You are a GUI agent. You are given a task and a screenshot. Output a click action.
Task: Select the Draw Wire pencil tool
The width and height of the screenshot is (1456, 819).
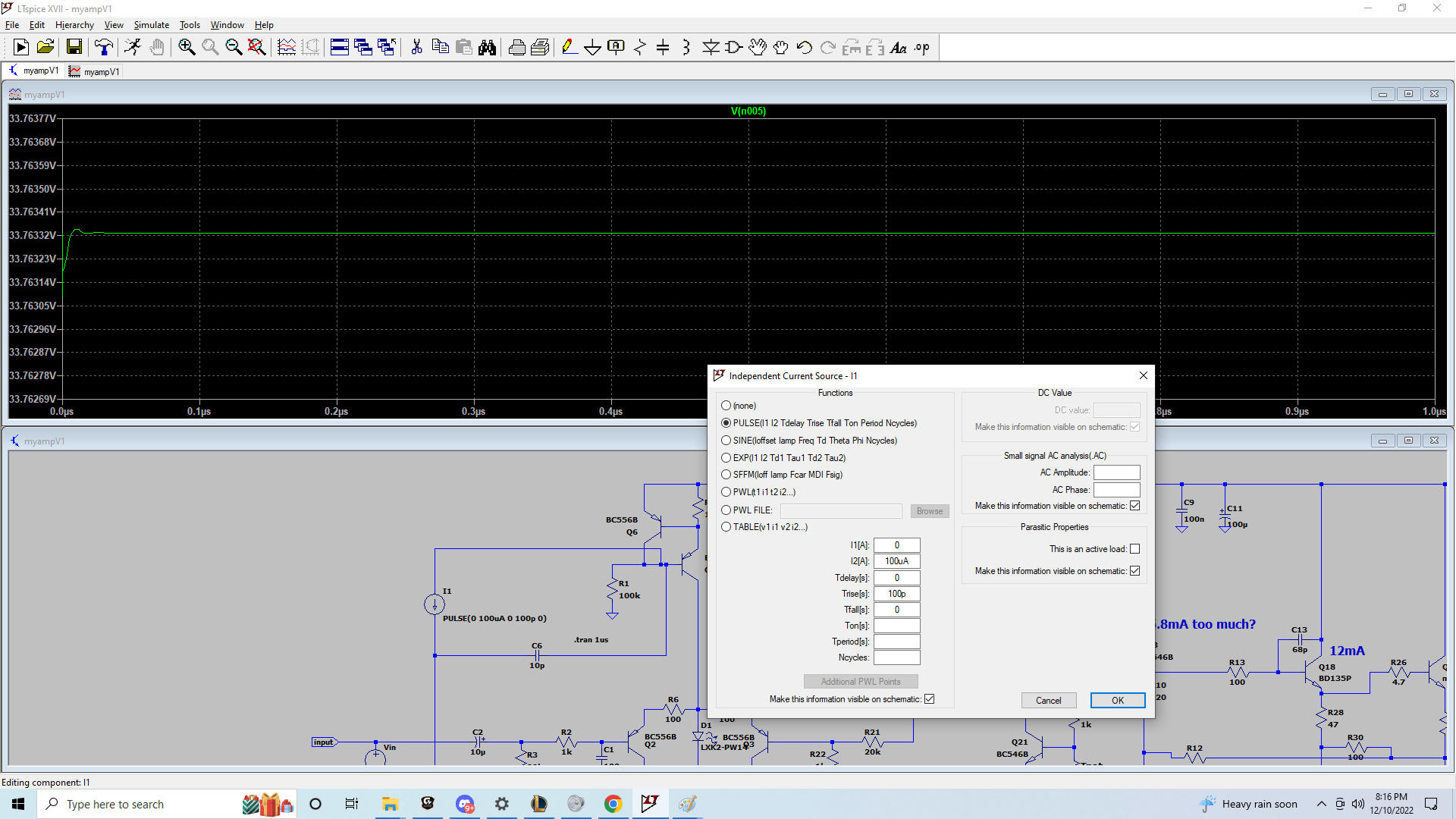570,48
